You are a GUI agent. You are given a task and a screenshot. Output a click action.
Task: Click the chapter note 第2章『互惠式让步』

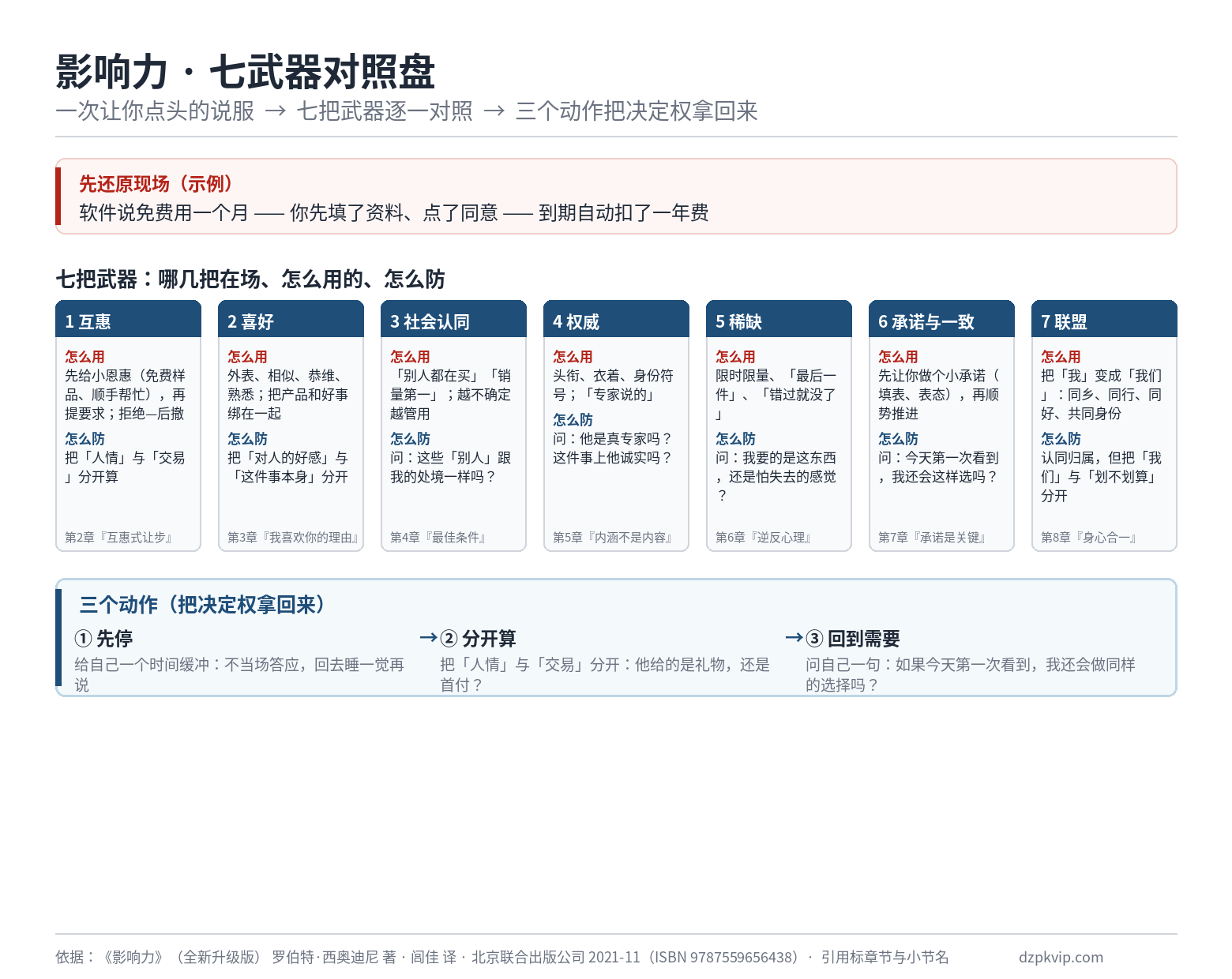coord(120,538)
